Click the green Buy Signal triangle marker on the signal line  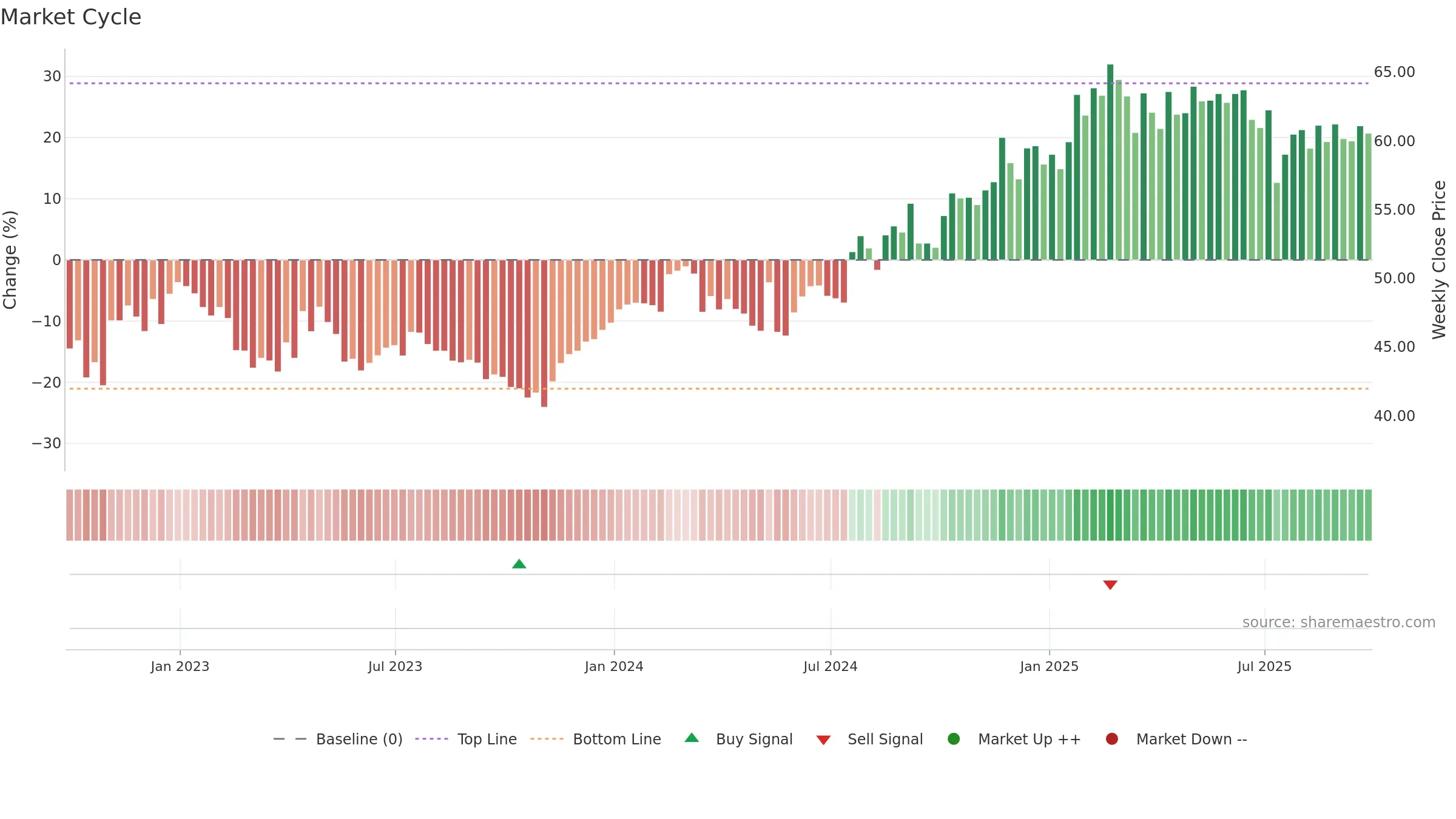point(519,564)
